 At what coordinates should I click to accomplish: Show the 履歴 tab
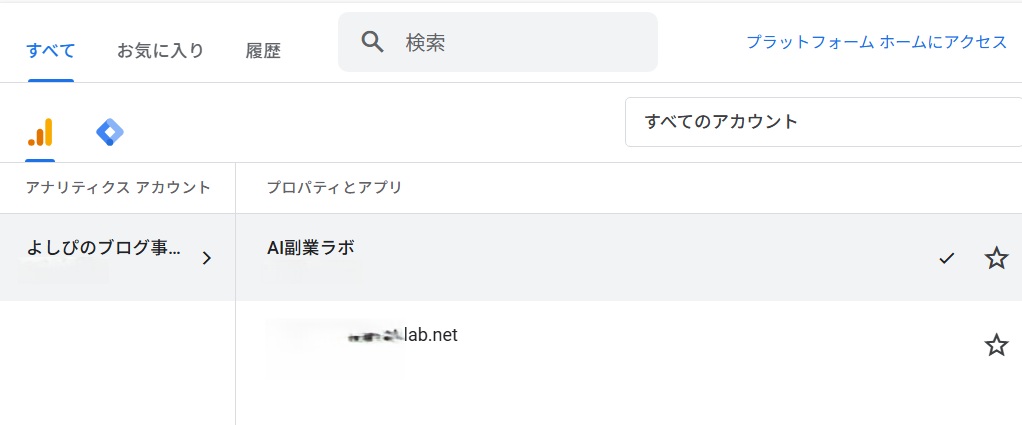pyautogui.click(x=263, y=51)
